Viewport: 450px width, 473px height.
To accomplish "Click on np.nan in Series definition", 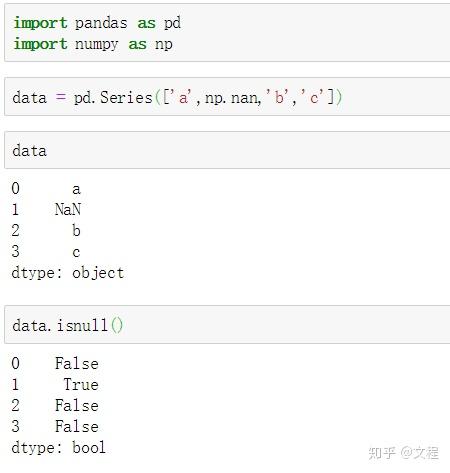I will (233, 98).
